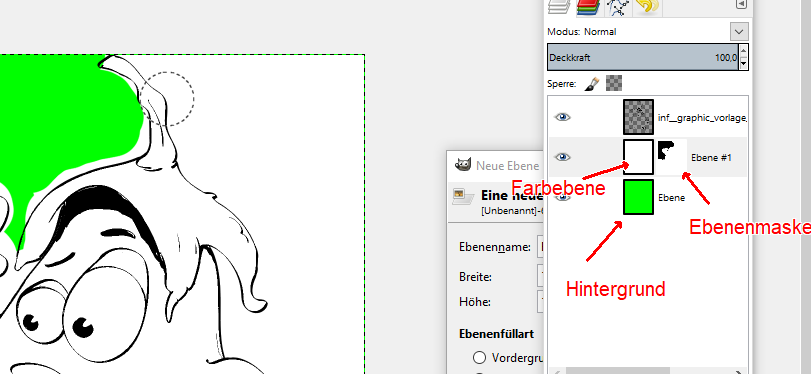Toggle the lock alpha channel icon
811x374 pixels.
[x=614, y=83]
